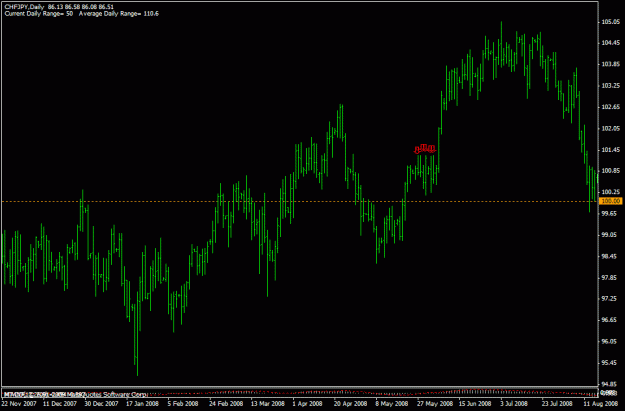
Task: Click the 103.85 price on the axis
Action: (x=610, y=64)
